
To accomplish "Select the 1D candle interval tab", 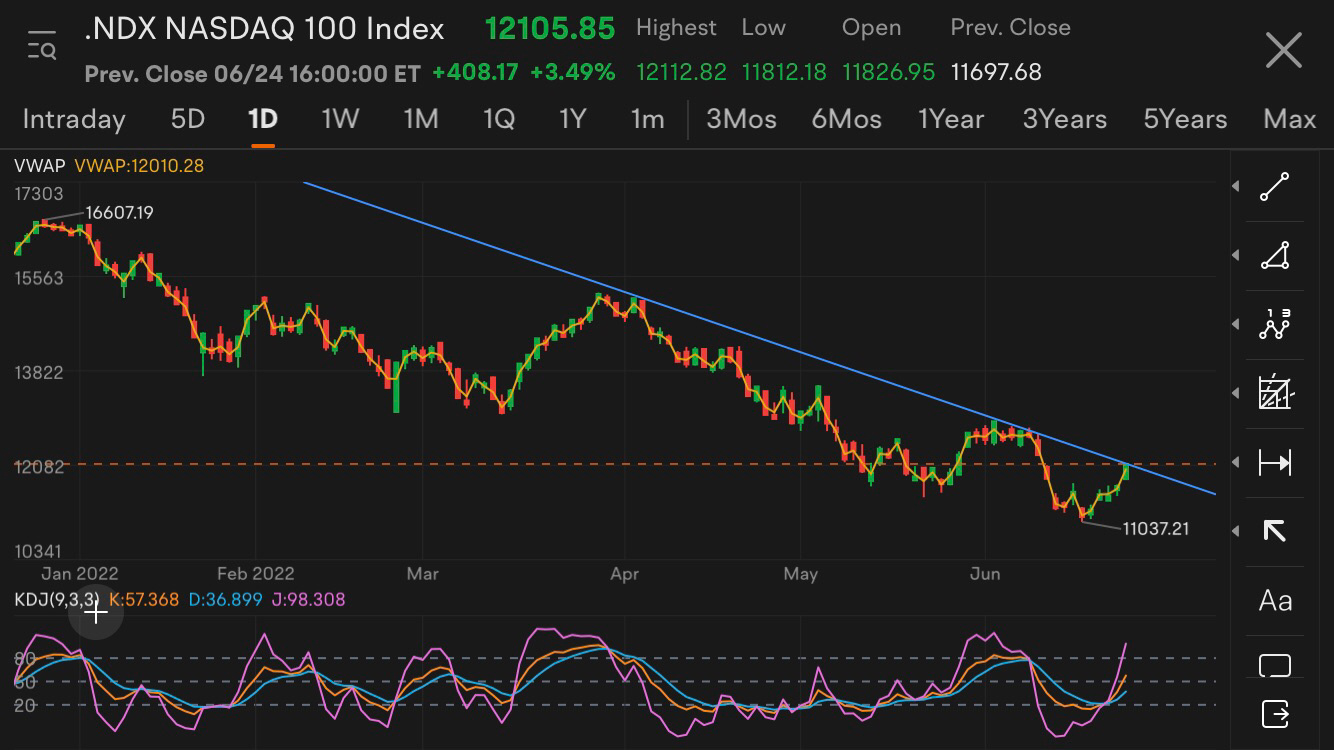I will [x=262, y=119].
